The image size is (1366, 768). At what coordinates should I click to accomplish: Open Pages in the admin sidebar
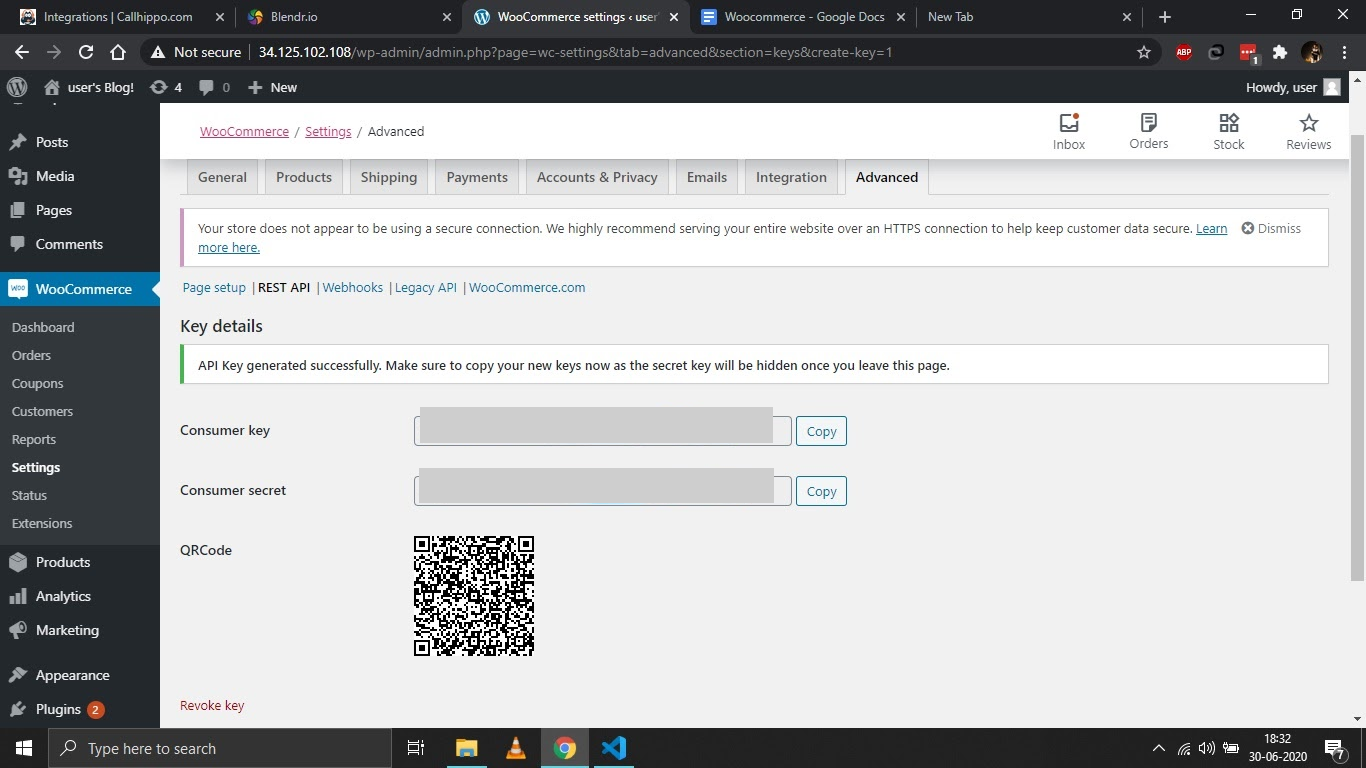pos(80,210)
